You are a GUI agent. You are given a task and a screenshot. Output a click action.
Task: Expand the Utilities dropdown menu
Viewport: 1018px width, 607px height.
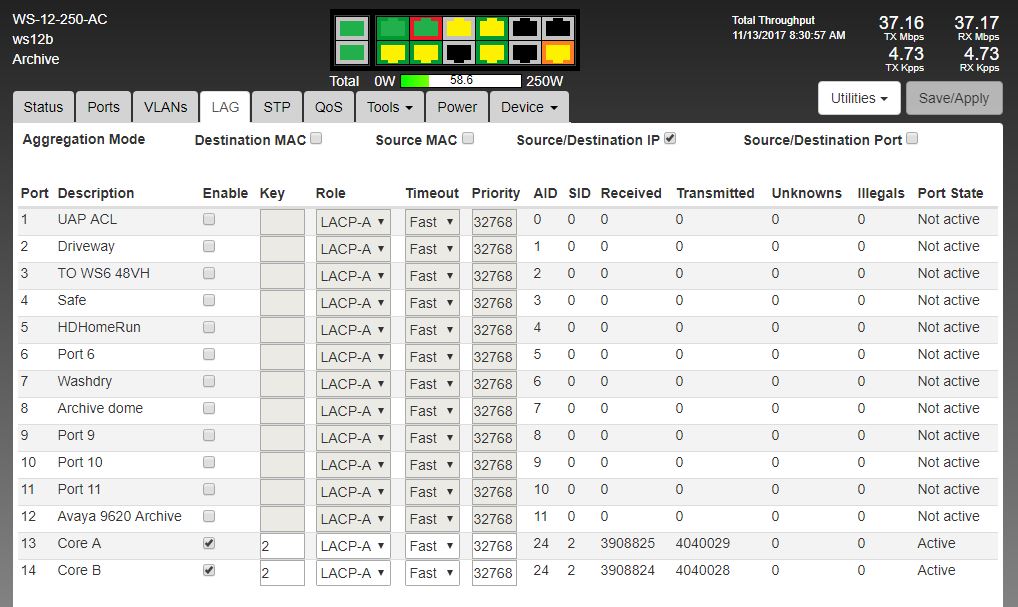point(859,98)
